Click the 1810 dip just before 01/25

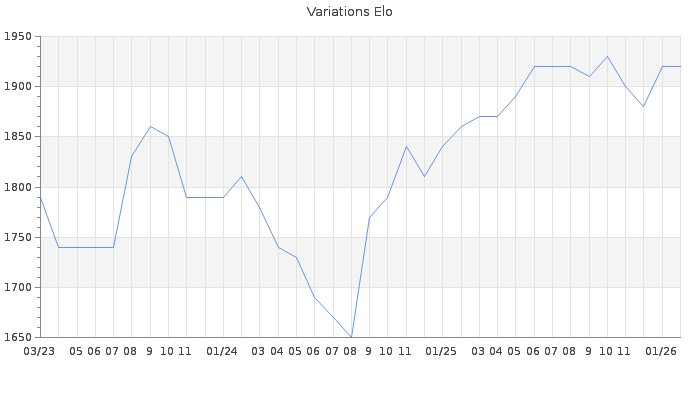coord(424,177)
